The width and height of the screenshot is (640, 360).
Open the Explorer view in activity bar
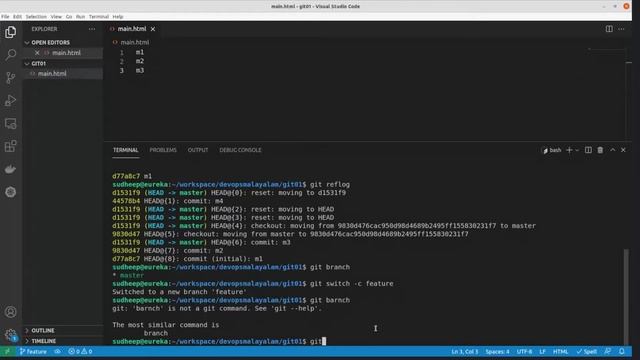pyautogui.click(x=11, y=32)
